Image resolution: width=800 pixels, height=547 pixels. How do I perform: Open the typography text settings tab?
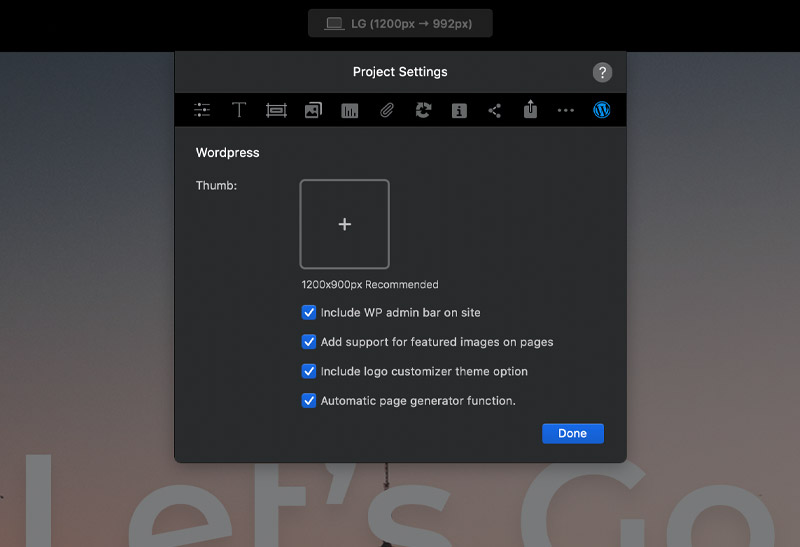tap(239, 111)
